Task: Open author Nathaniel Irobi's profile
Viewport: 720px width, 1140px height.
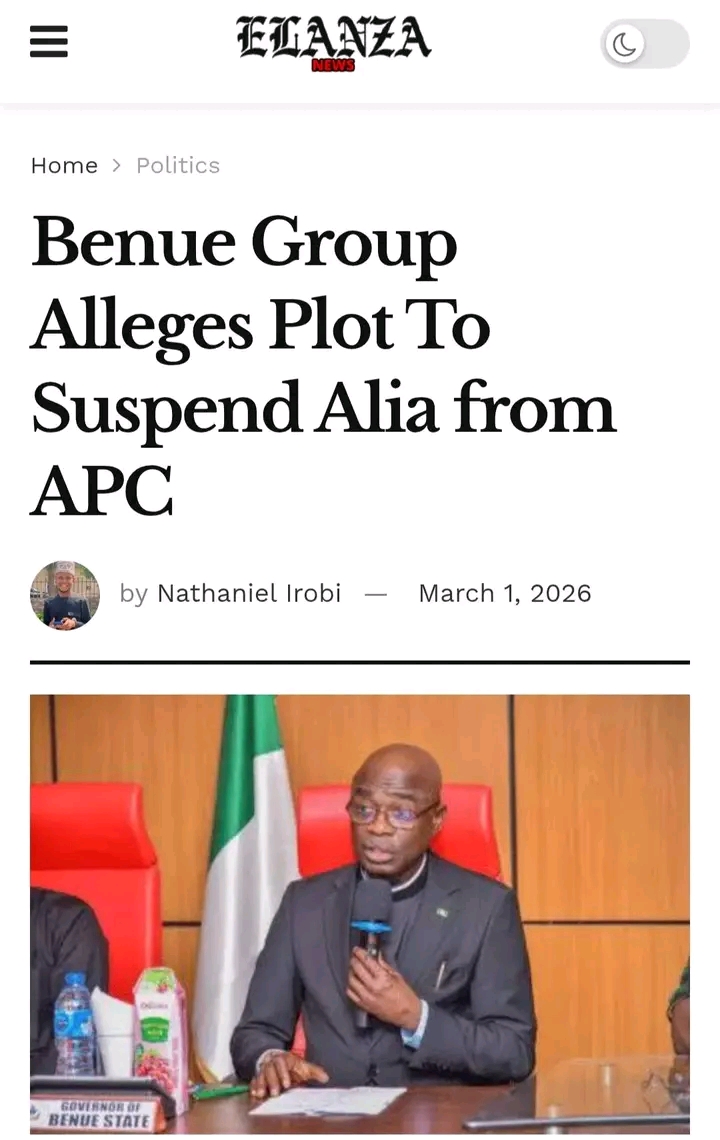Action: pyautogui.click(x=249, y=593)
